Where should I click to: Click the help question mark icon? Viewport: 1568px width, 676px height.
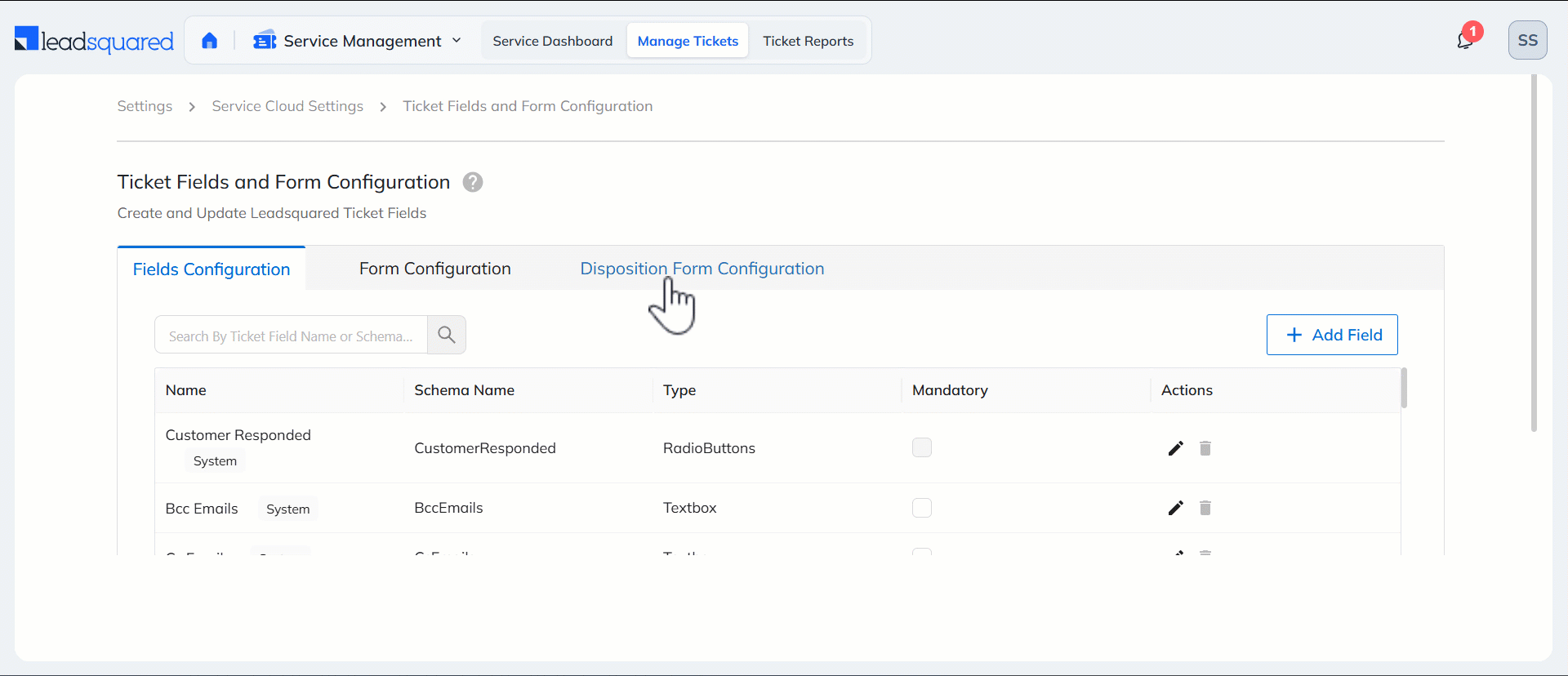(x=473, y=182)
